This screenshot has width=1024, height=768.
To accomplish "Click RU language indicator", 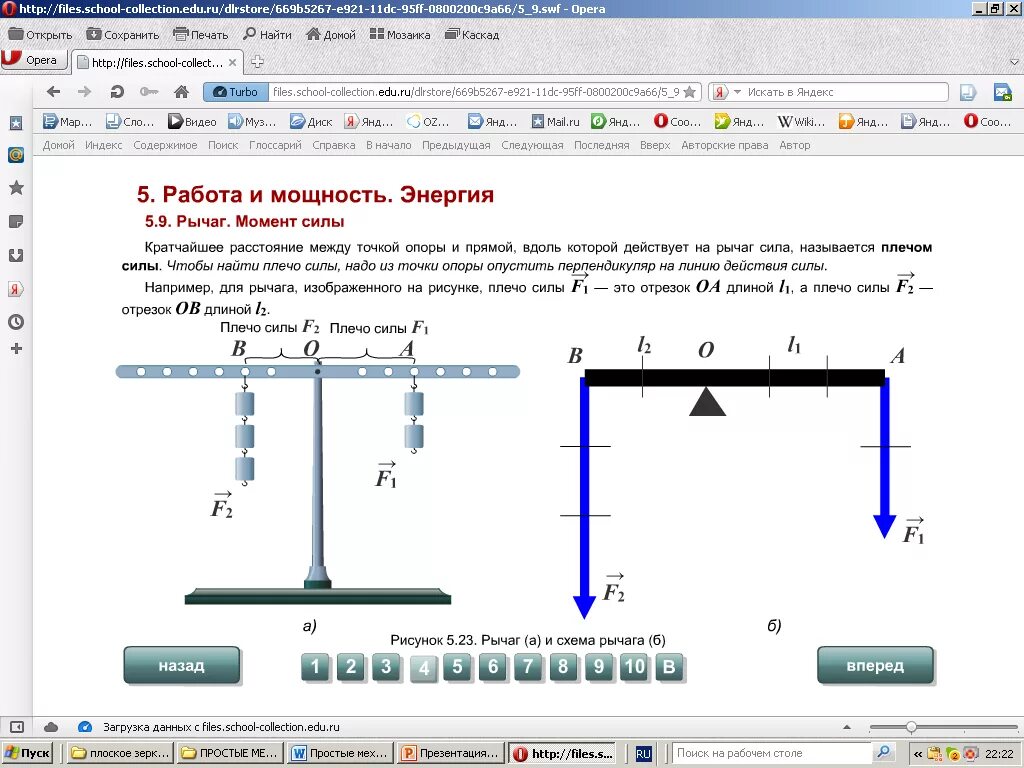I will [x=643, y=754].
